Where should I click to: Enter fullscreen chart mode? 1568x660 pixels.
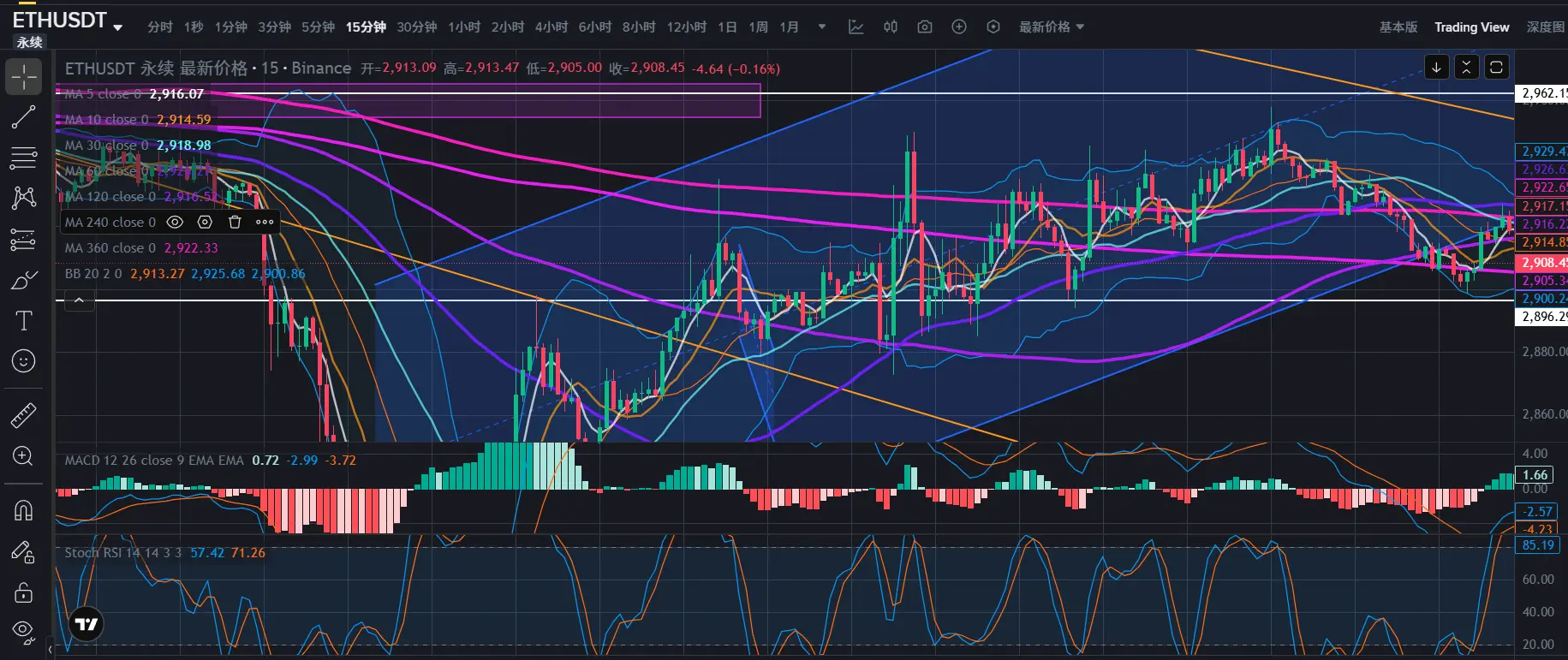[1496, 67]
